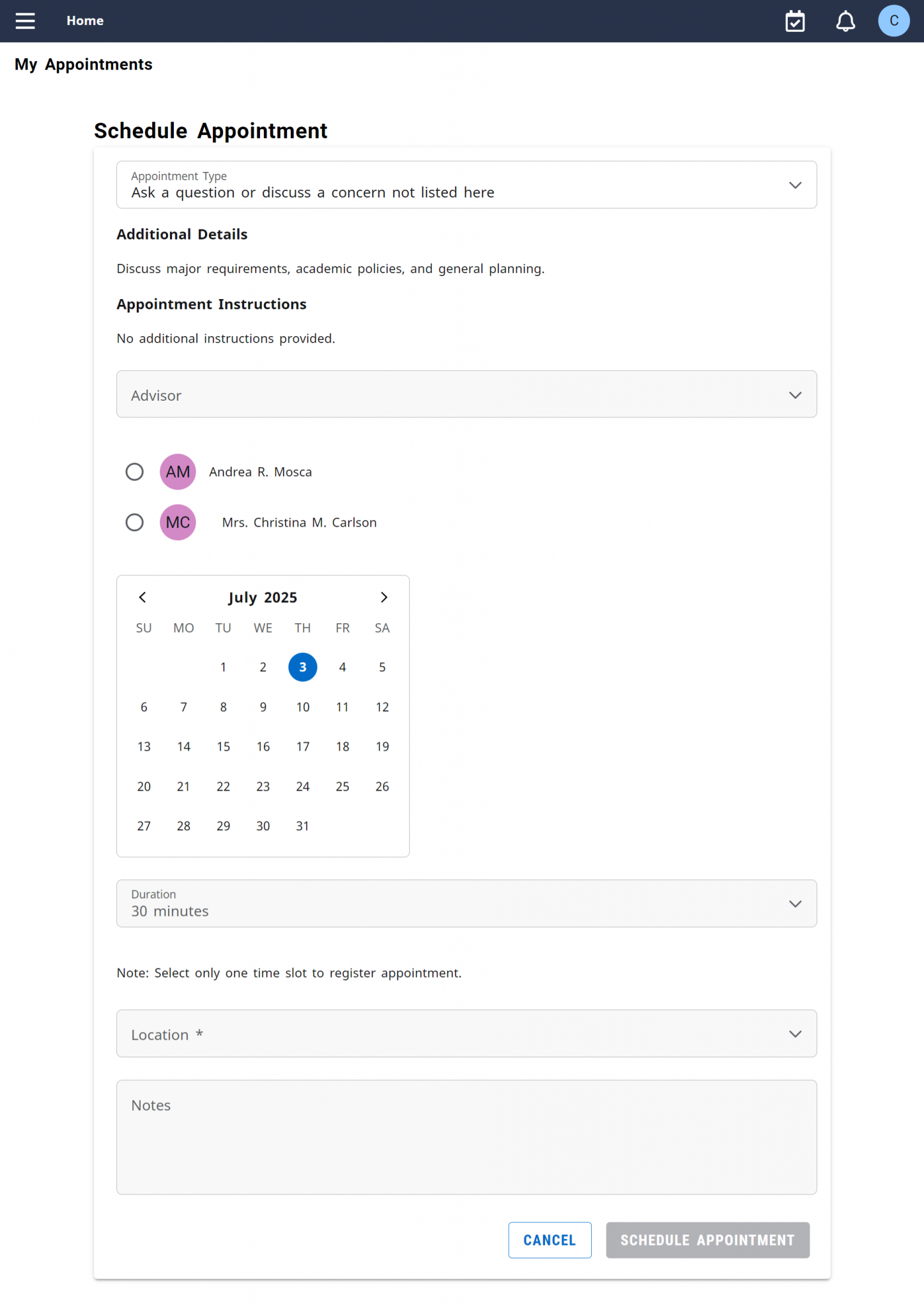This screenshot has width=924, height=1309.
Task: Go to the next month in calendar
Action: pyautogui.click(x=384, y=597)
